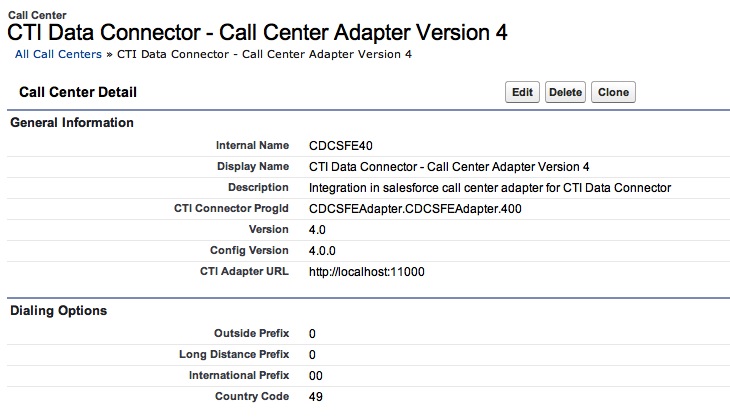Click the large page title heading
This screenshot has height=418, width=730.
[257, 32]
